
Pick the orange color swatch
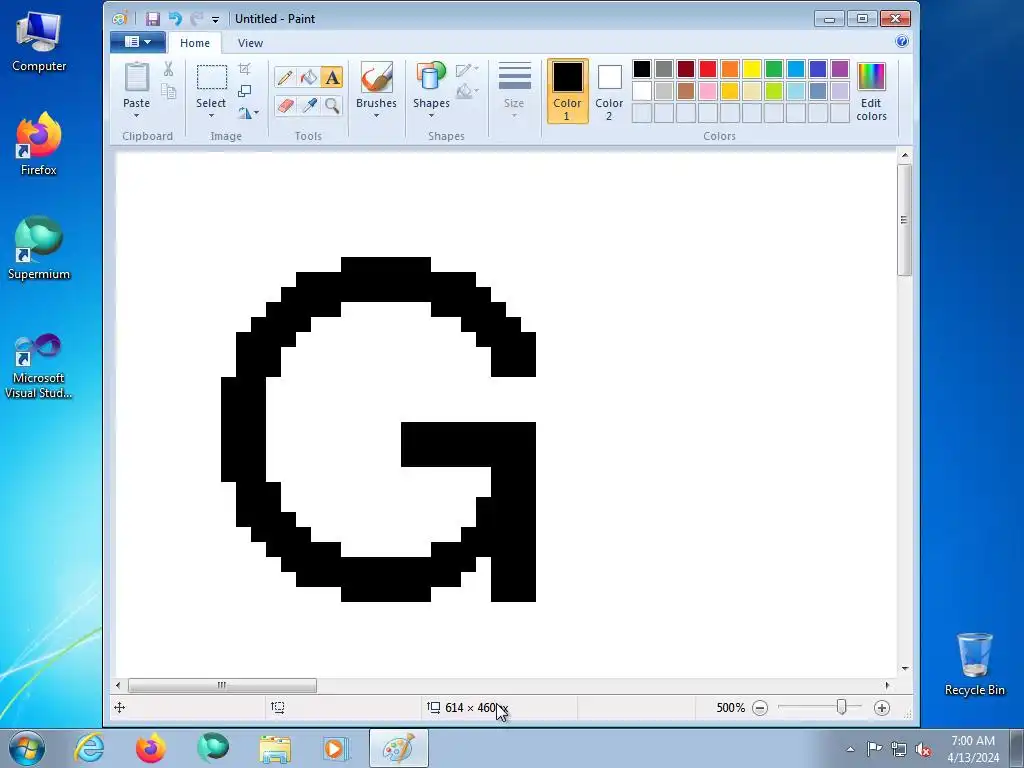point(730,69)
